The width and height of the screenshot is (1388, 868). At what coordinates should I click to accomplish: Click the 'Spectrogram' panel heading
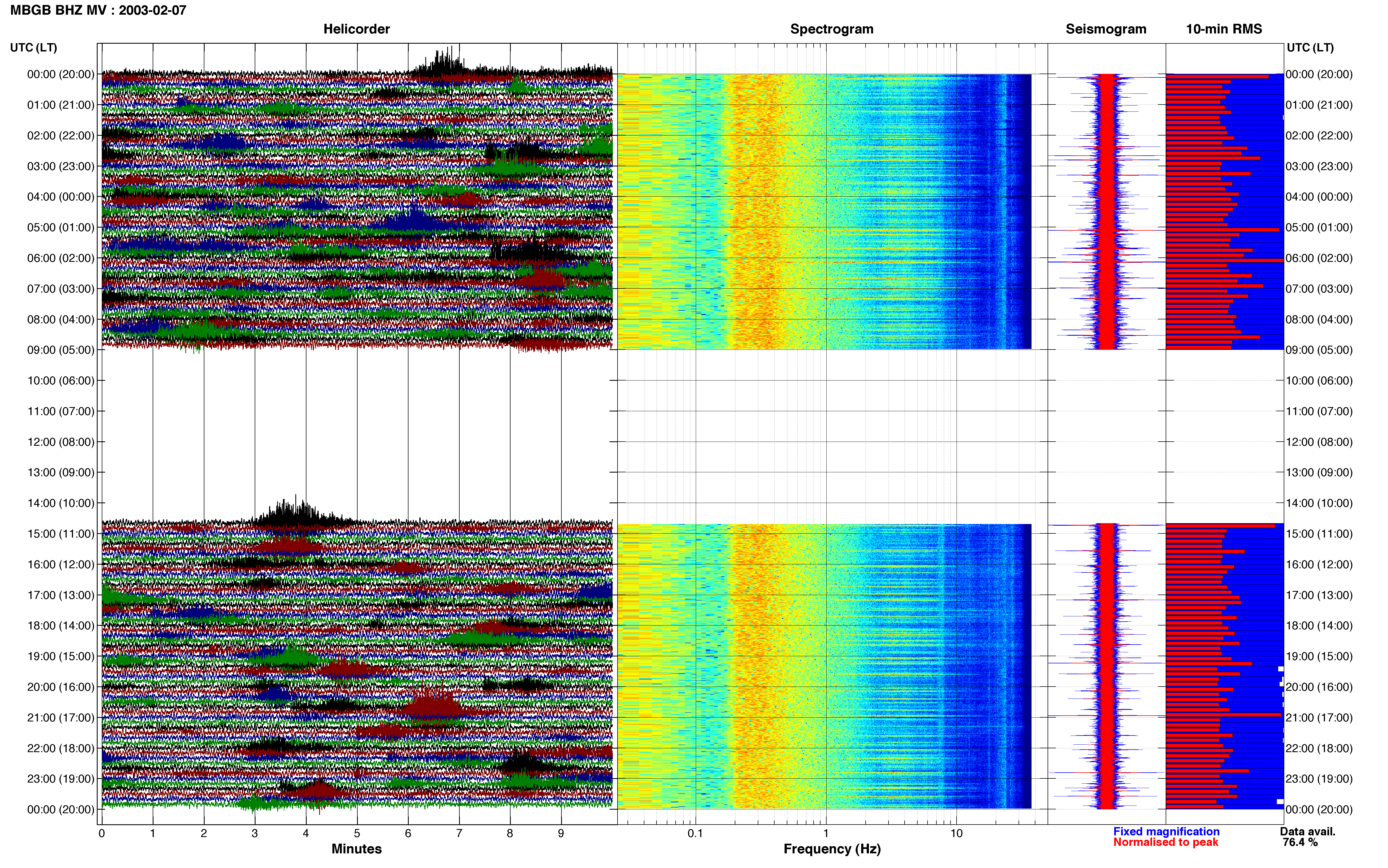click(x=831, y=29)
